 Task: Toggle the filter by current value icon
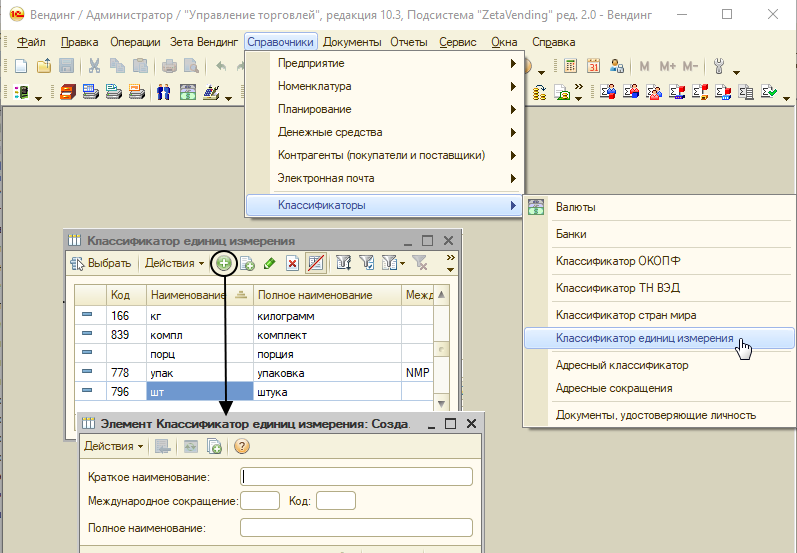366,263
